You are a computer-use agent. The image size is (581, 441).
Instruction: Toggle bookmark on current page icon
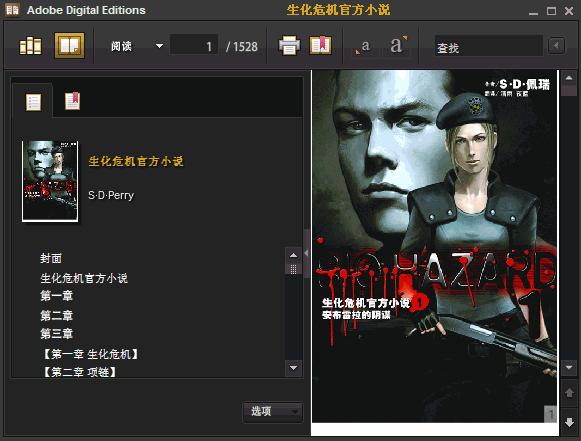[321, 46]
